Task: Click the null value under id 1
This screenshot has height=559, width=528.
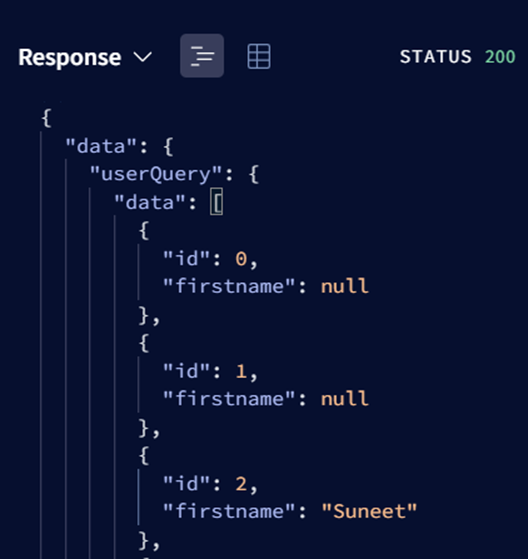Action: click(x=345, y=399)
